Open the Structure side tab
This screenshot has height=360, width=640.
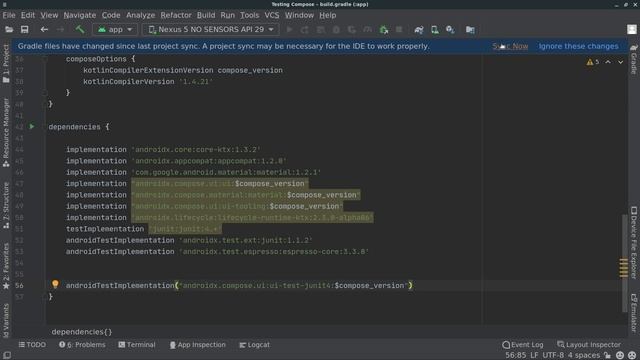click(6, 205)
